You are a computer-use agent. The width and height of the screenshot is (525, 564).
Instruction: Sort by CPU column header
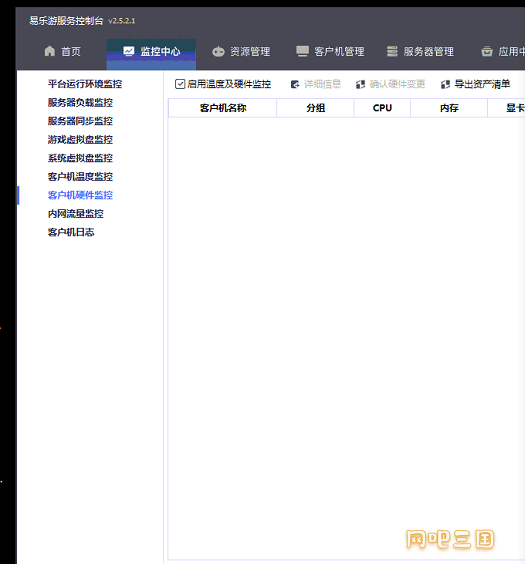pos(382,108)
